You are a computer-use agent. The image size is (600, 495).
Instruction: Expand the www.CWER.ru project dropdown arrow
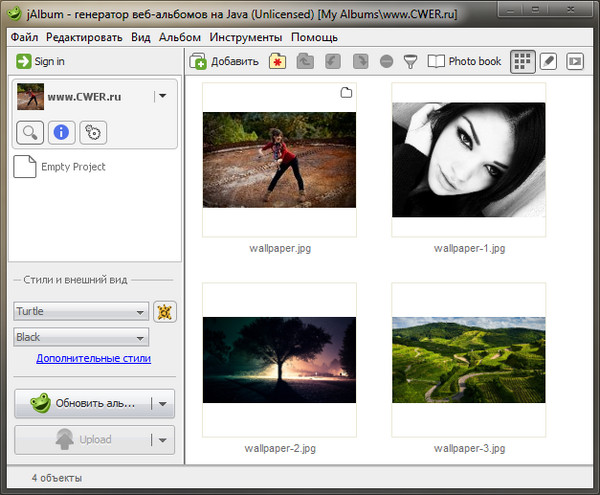pyautogui.click(x=162, y=97)
